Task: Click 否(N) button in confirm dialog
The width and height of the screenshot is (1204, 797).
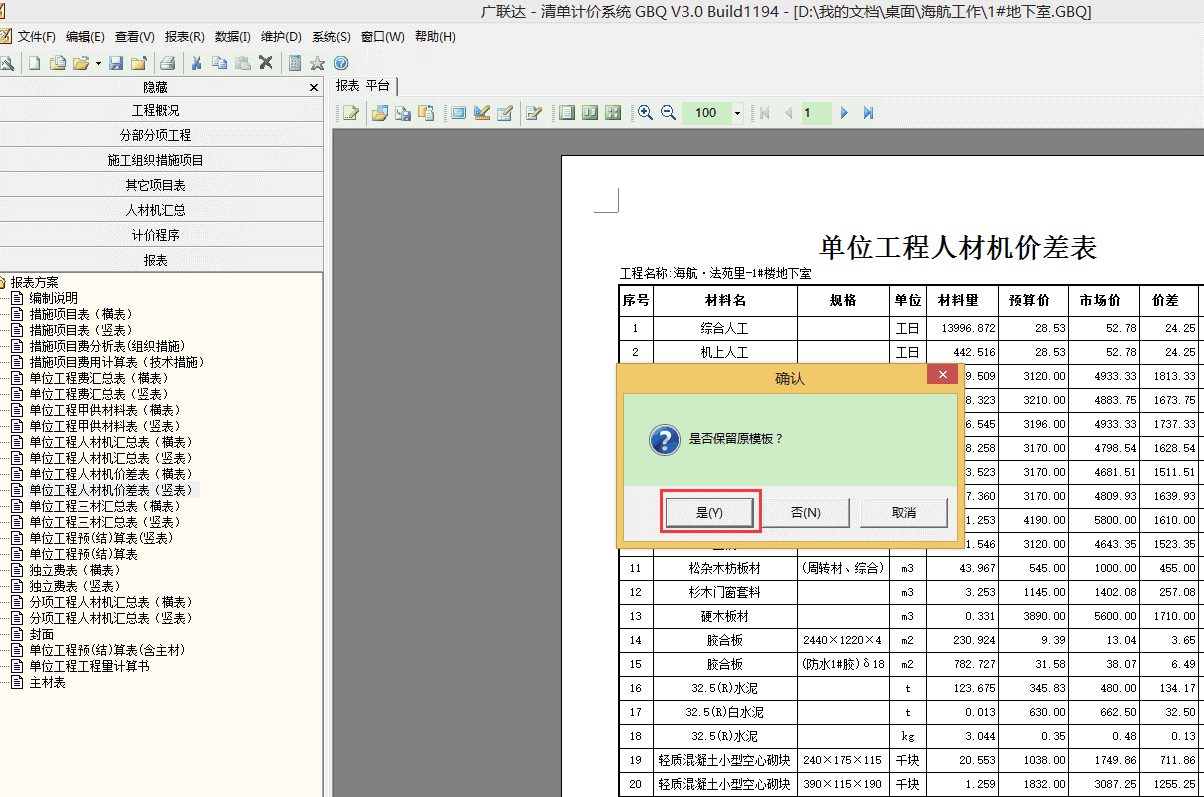Action: (x=806, y=513)
